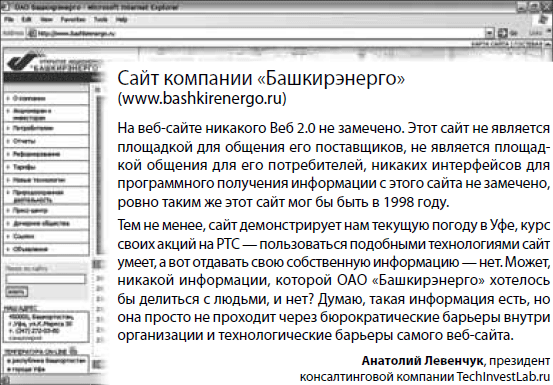
Task: Open the 'Объявления' sidebar link
Action: point(30,249)
